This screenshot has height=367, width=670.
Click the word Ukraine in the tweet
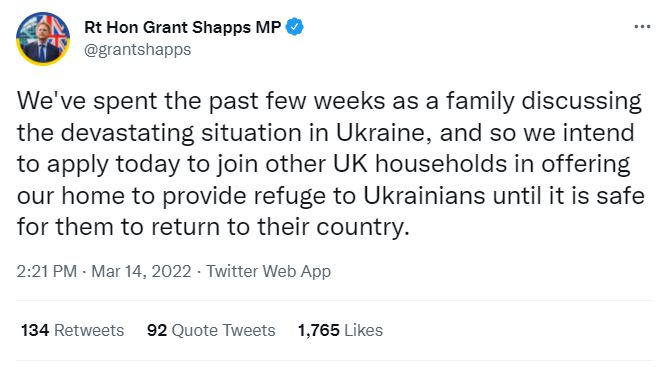[381, 133]
